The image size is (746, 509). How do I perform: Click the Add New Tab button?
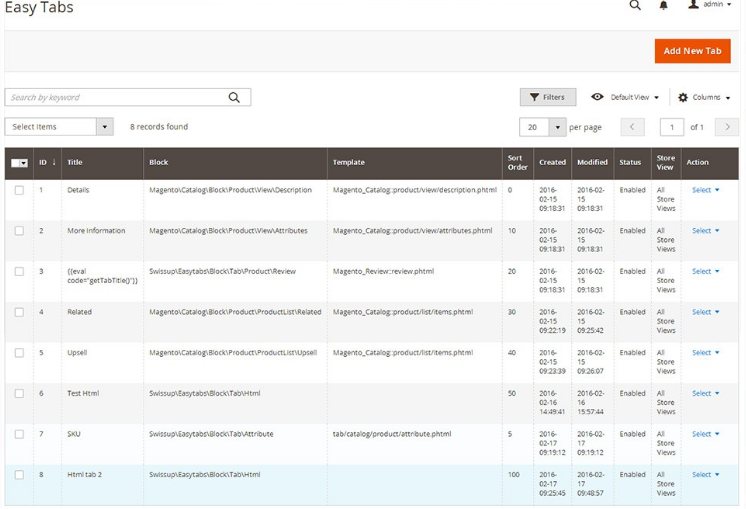click(x=692, y=51)
